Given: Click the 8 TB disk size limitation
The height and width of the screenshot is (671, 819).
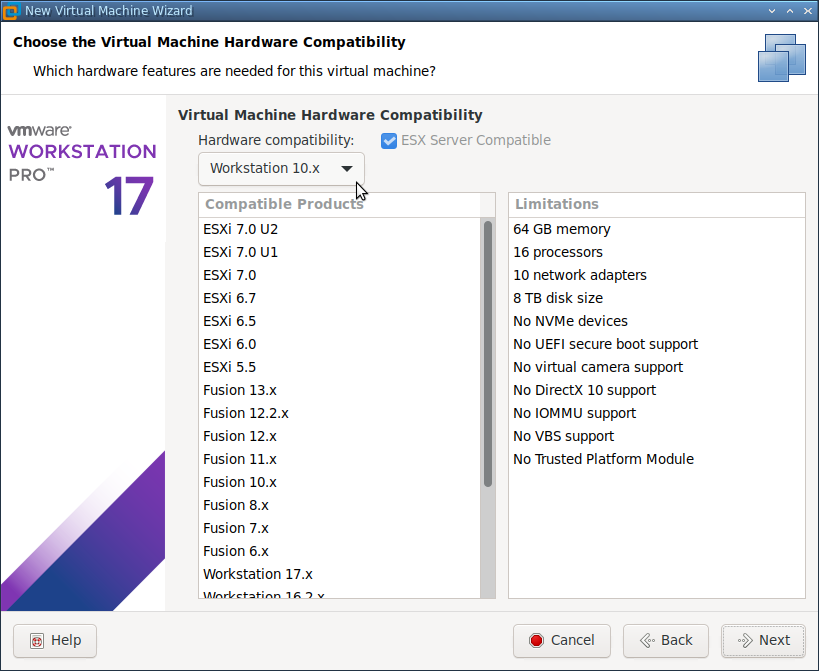Looking at the screenshot, I should [657, 298].
